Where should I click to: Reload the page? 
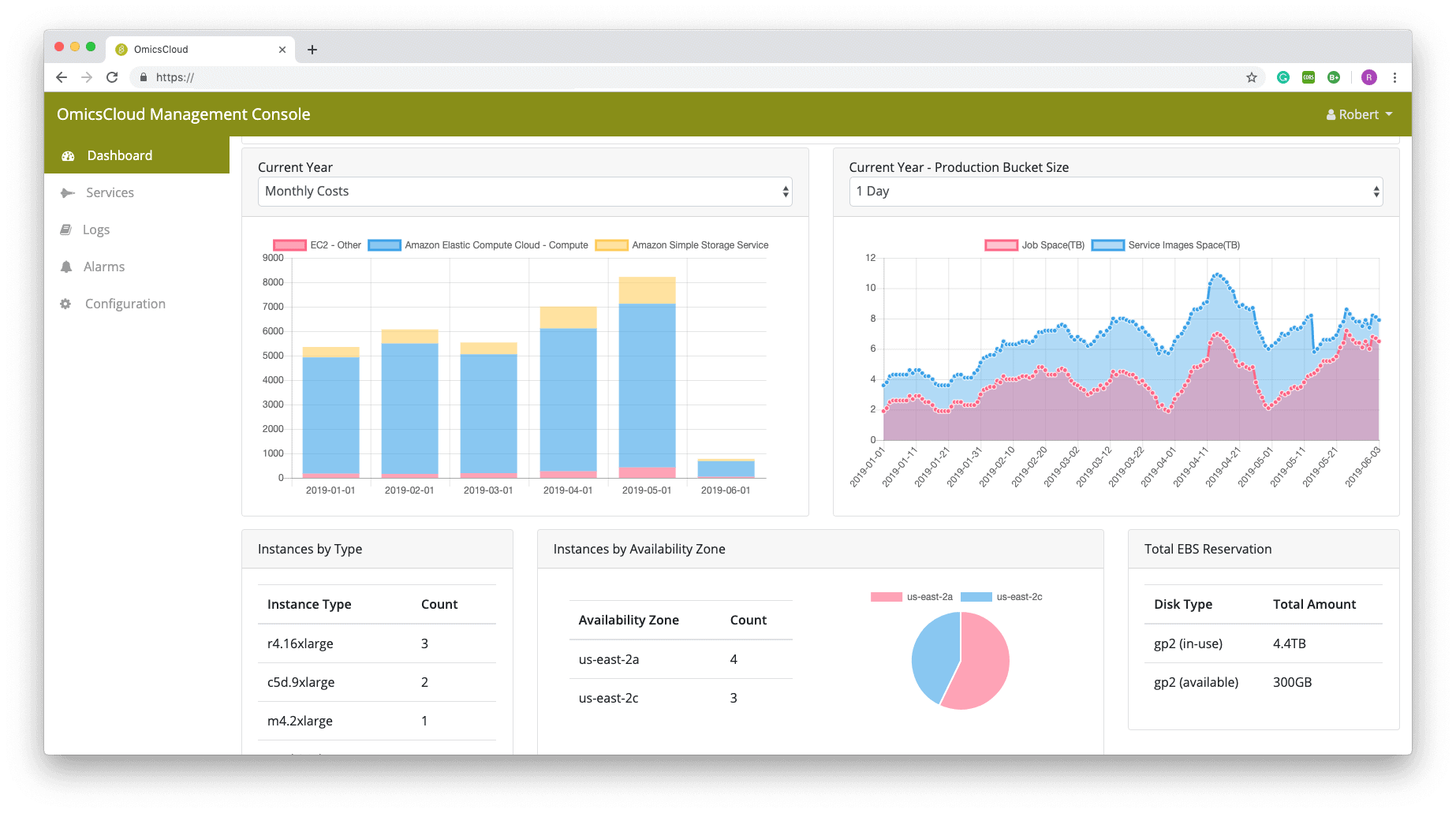click(x=112, y=77)
